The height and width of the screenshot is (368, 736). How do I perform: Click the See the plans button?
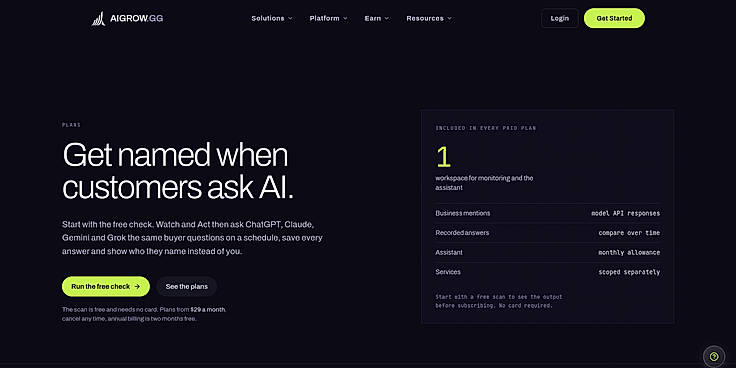click(186, 286)
